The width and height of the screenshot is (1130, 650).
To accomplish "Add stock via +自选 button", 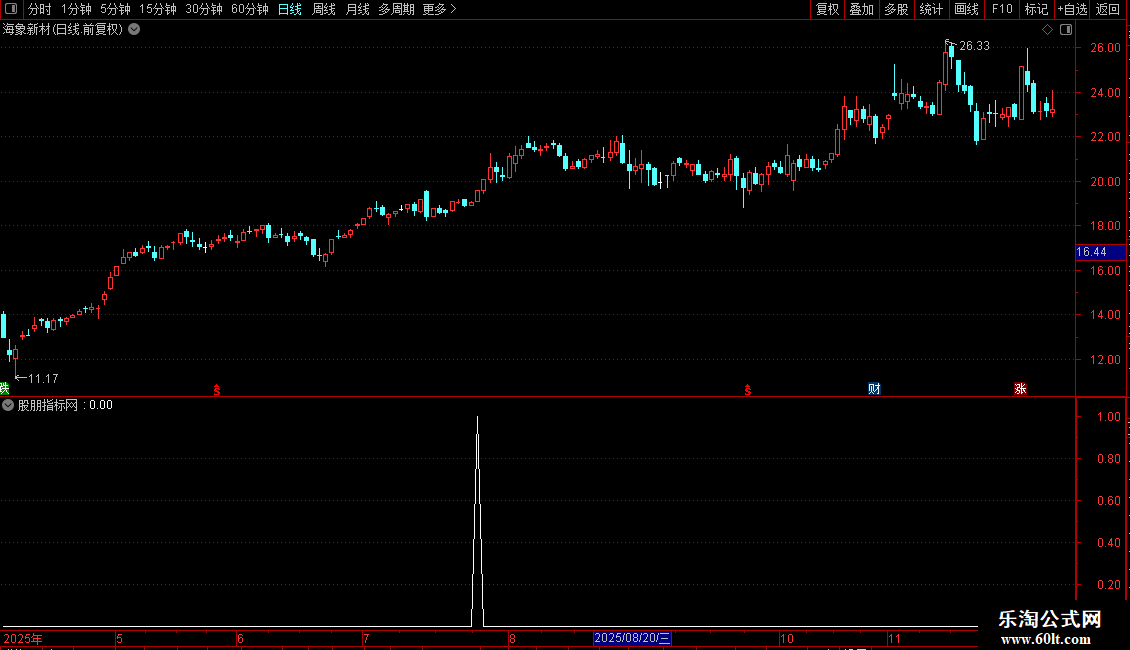I will (1072, 9).
